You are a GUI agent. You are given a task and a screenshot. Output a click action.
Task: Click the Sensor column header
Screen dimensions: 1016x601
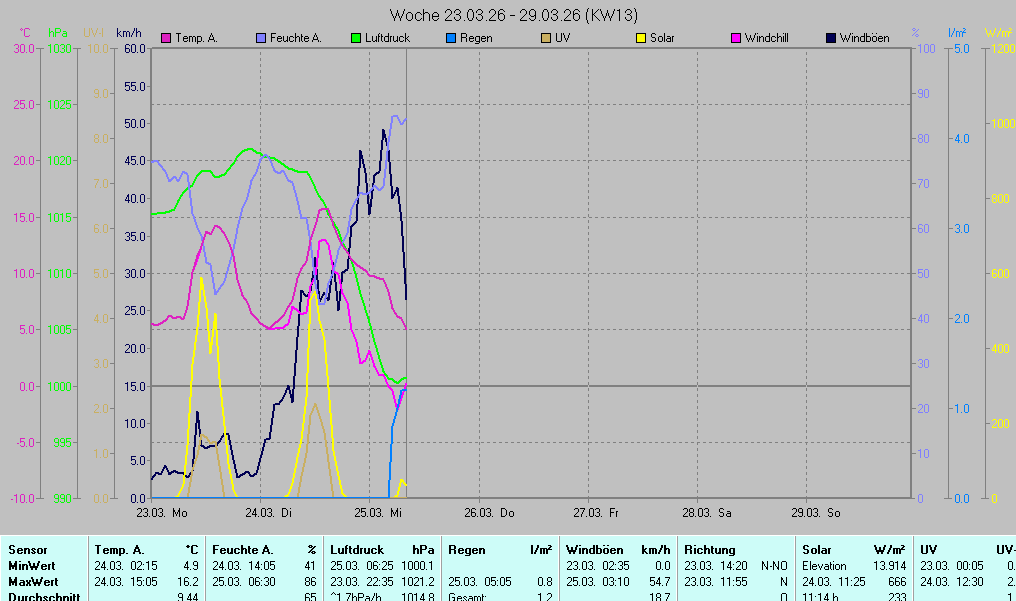pos(27,550)
